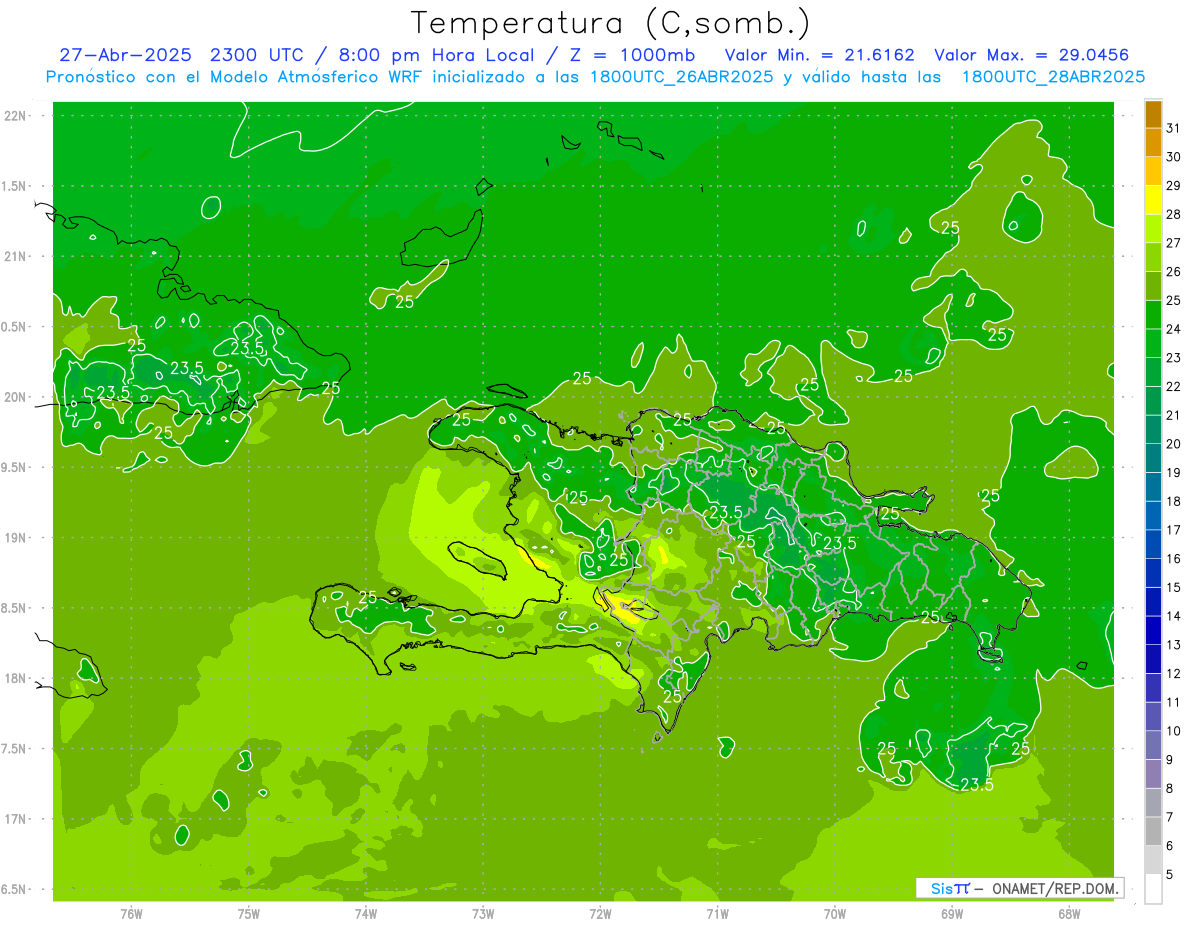
Task: Pick the dark blue legend swatch between 13 and 14
Action: point(1153,630)
